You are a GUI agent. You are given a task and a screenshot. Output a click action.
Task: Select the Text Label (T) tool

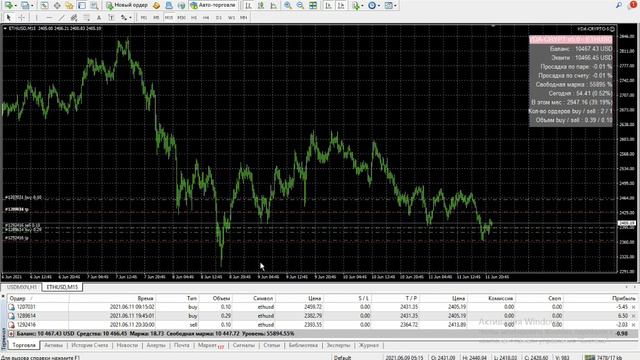click(x=111, y=18)
